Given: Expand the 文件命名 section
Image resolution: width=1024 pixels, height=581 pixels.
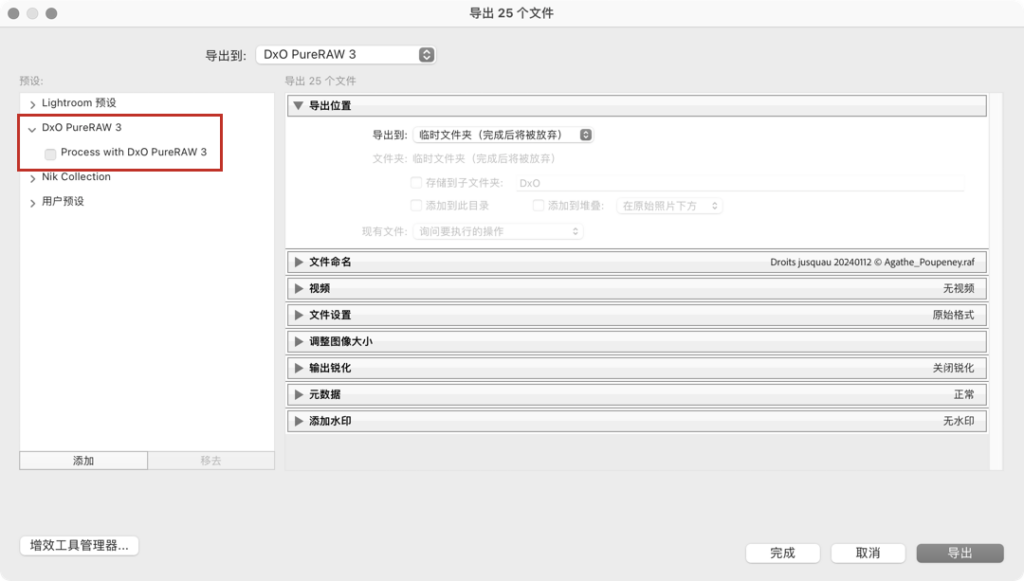Looking at the screenshot, I should click(x=298, y=262).
